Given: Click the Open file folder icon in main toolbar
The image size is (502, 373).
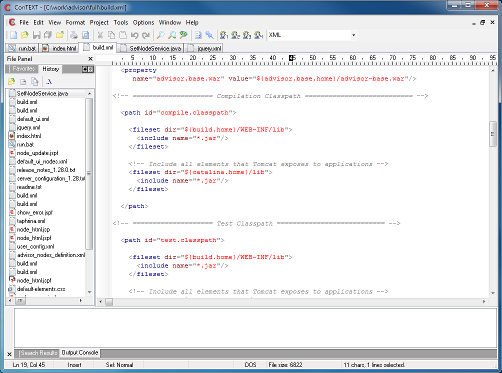Looking at the screenshot, I should coord(25,35).
